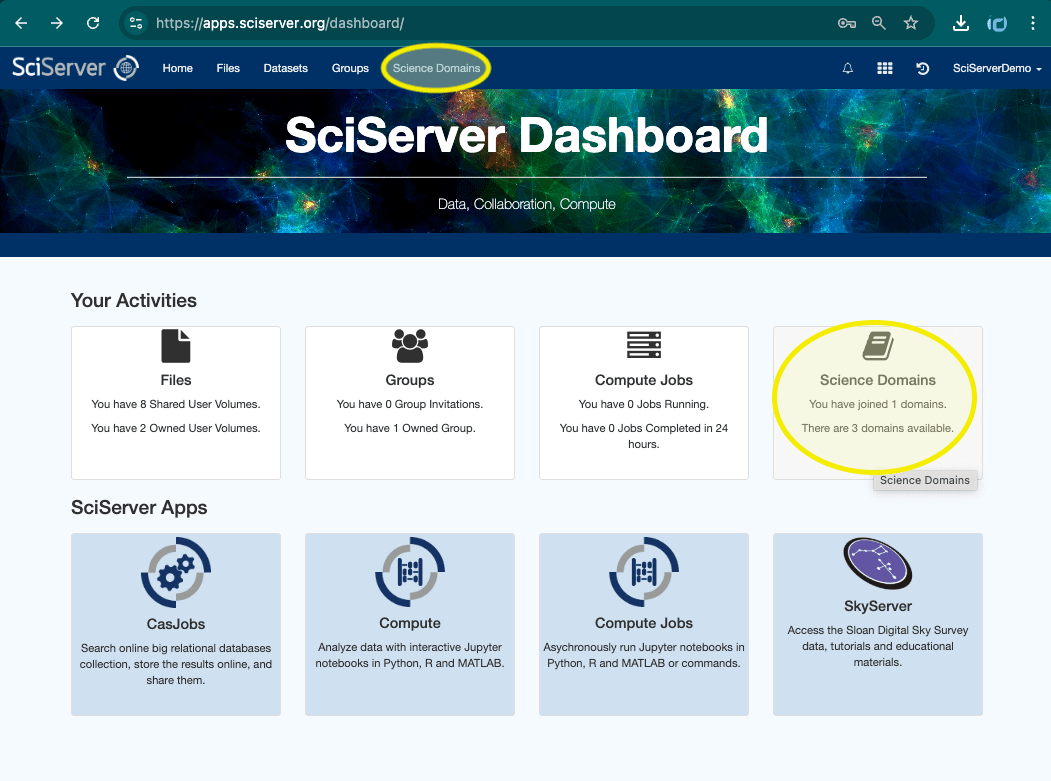Click the SciServer logo
Image resolution: width=1051 pixels, height=781 pixels.
[75, 68]
